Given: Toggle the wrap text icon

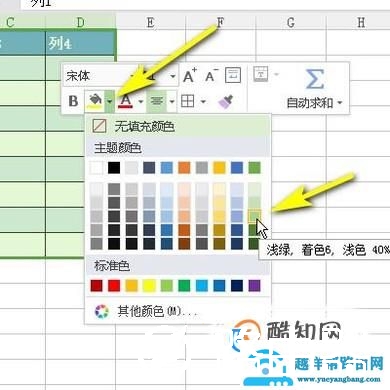Looking at the screenshot, I should pyautogui.click(x=233, y=75).
